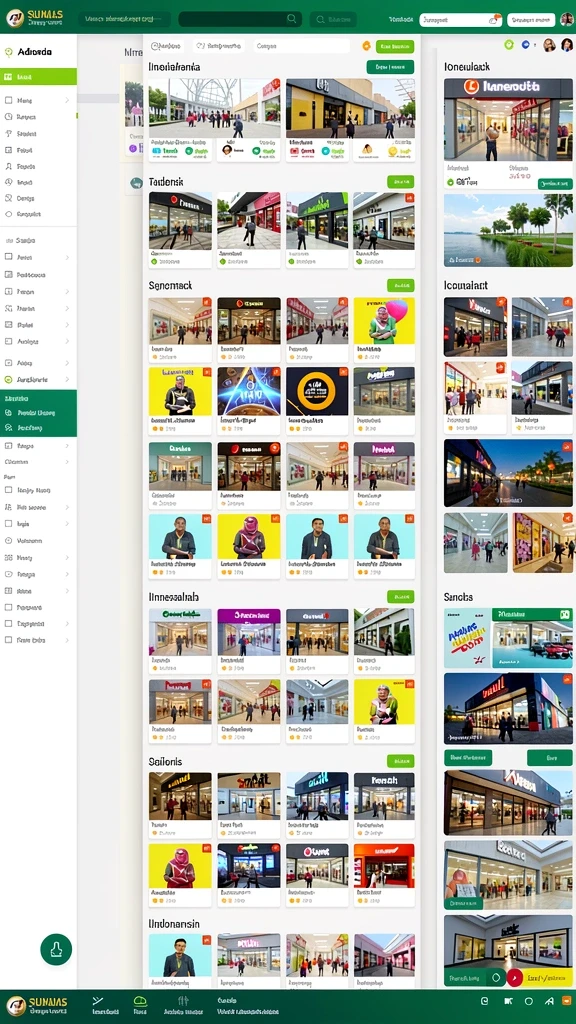This screenshot has height=1024, width=576.
Task: Click the SUNAIAS logo in the bottom bar
Action: (x=36, y=1006)
